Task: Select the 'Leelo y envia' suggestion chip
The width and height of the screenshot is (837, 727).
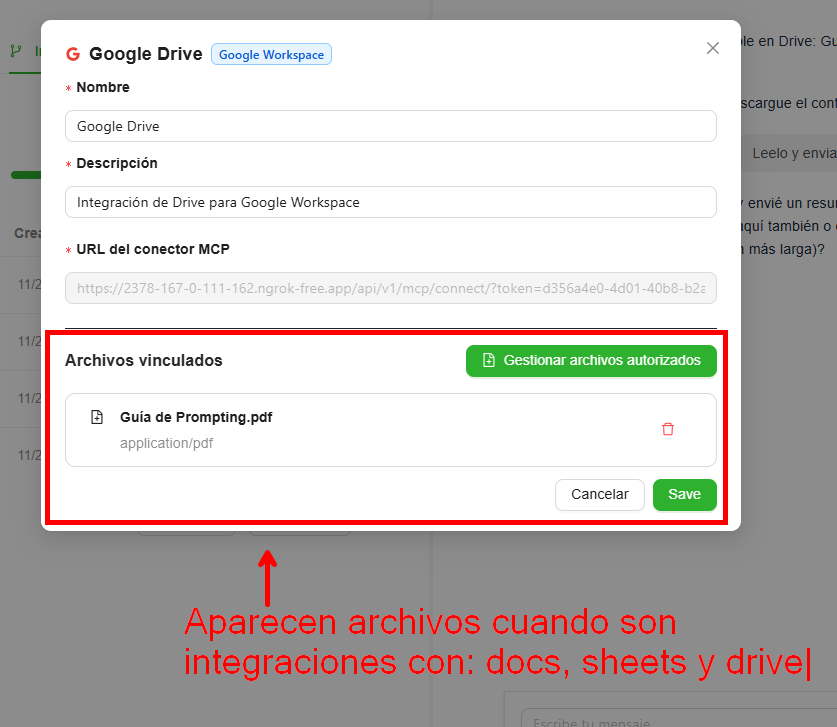Action: coord(792,153)
